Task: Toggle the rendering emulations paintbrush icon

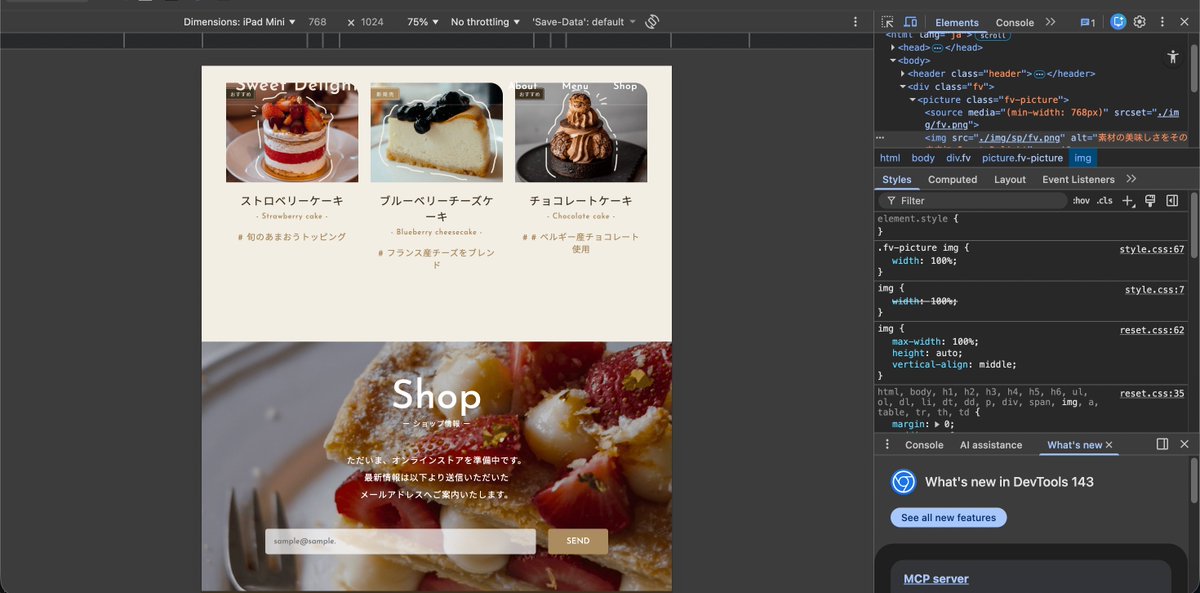Action: click(x=1150, y=201)
